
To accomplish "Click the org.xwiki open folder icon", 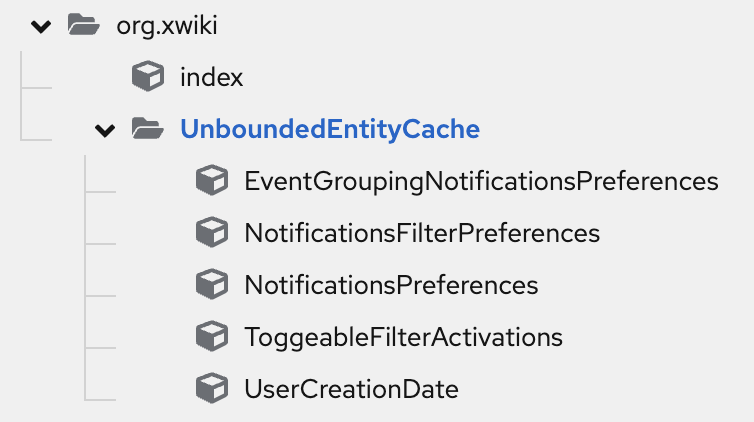I will [84, 25].
